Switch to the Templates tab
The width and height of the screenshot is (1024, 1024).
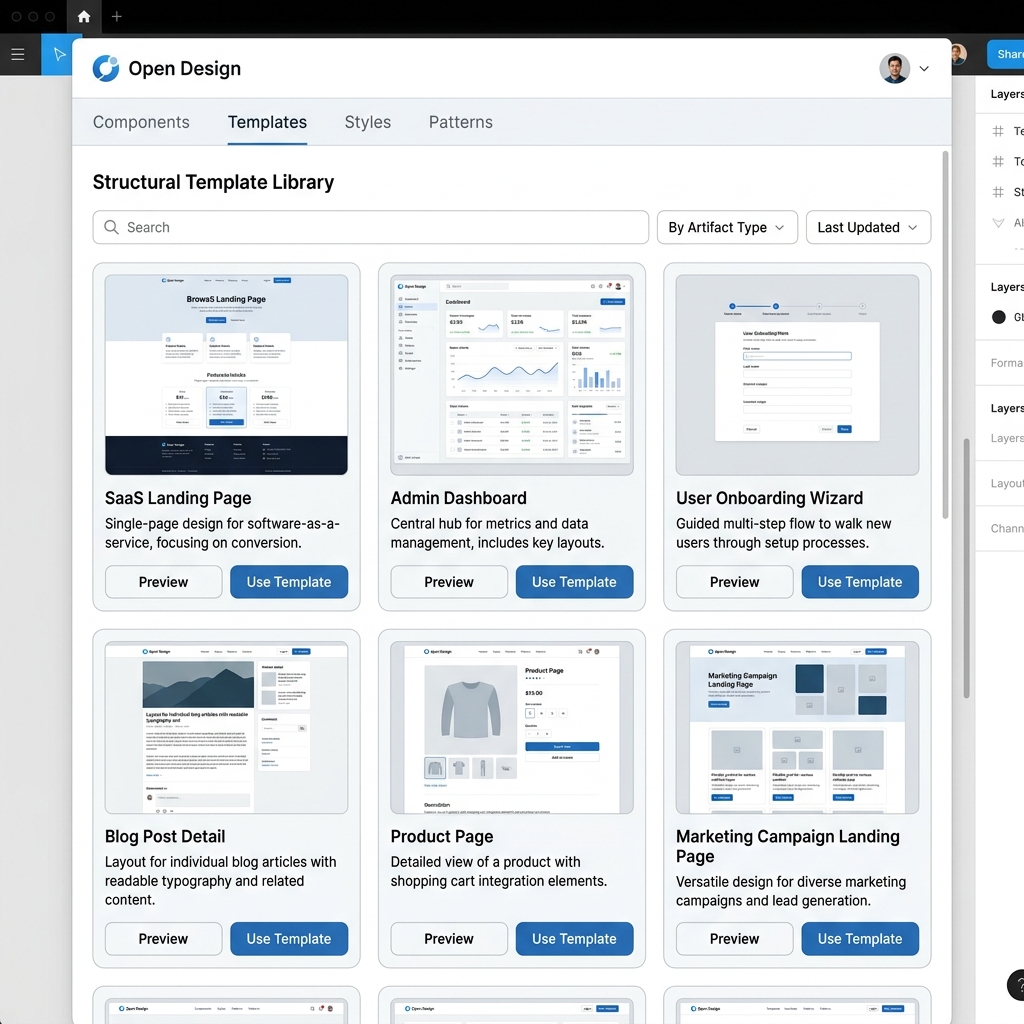267,122
